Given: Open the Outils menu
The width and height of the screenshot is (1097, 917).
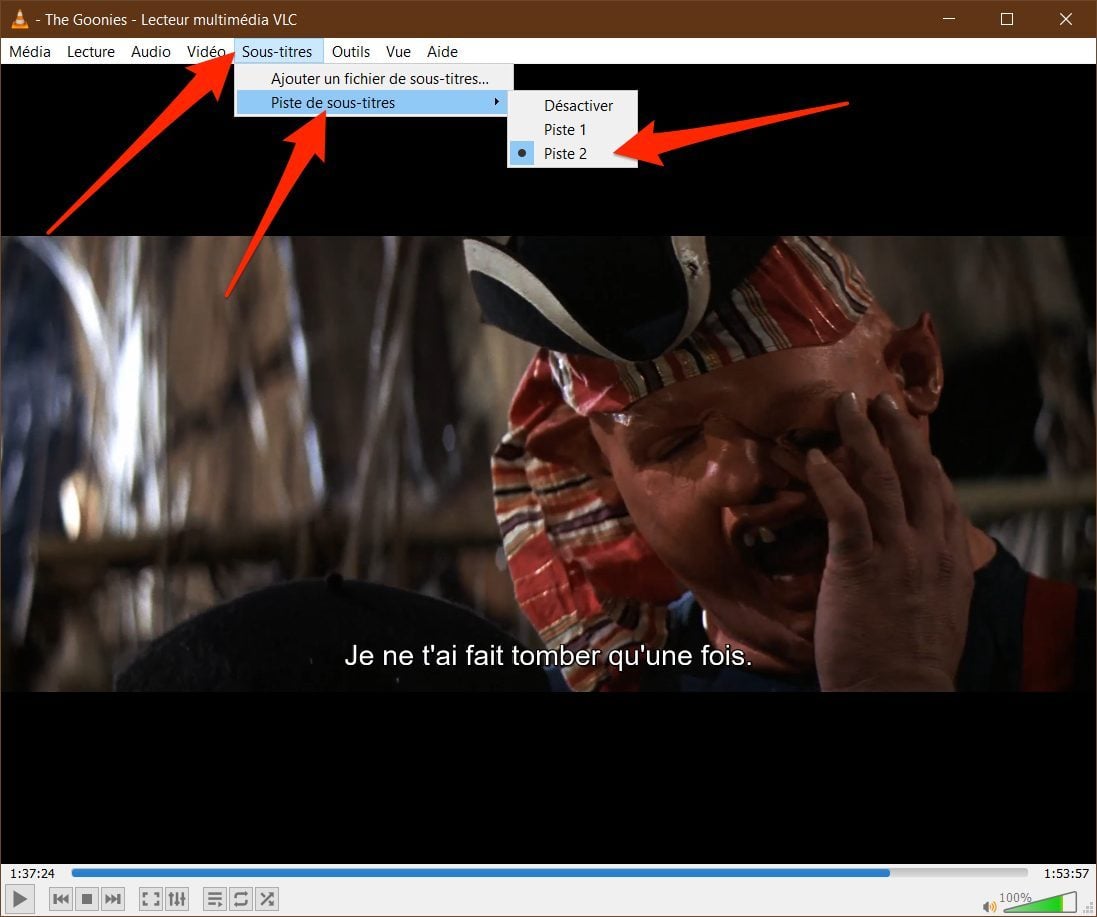Looking at the screenshot, I should pyautogui.click(x=351, y=51).
